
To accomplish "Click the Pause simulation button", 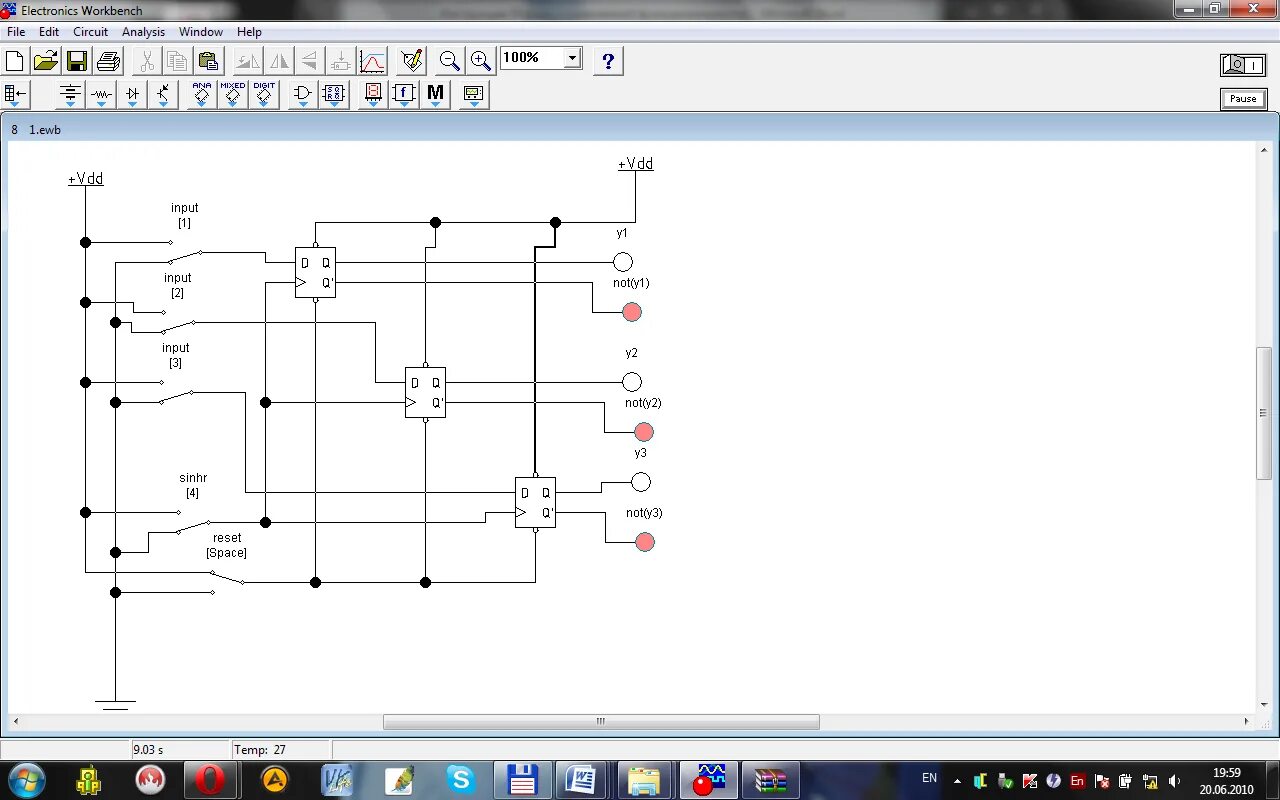I will (x=1243, y=99).
